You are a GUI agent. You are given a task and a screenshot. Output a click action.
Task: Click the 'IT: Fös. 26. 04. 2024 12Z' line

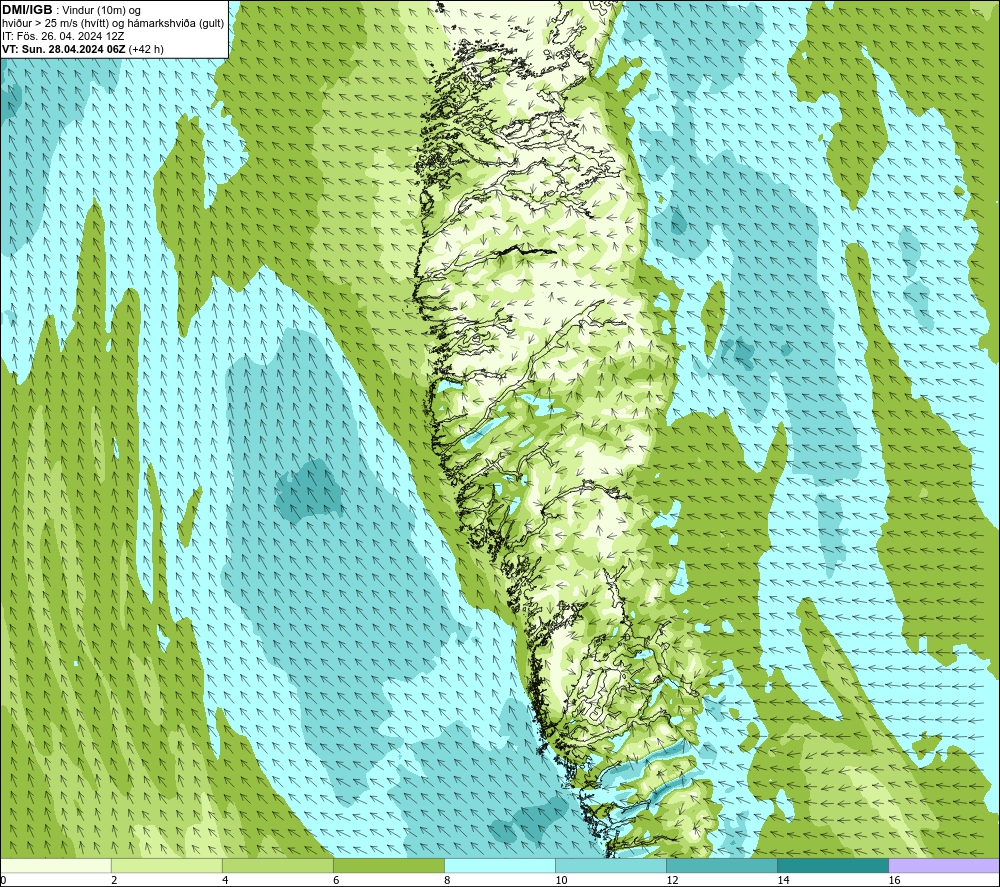(x=63, y=36)
